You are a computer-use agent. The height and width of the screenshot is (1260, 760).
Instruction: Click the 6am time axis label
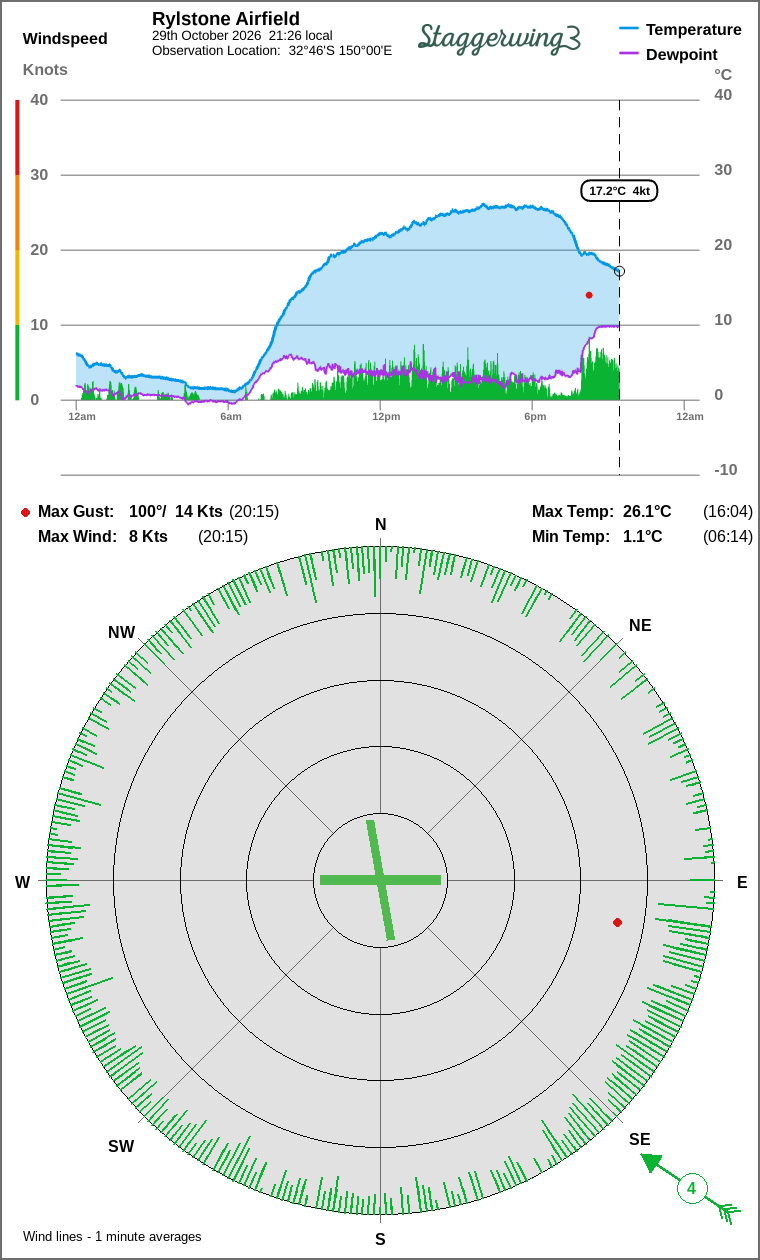click(231, 416)
